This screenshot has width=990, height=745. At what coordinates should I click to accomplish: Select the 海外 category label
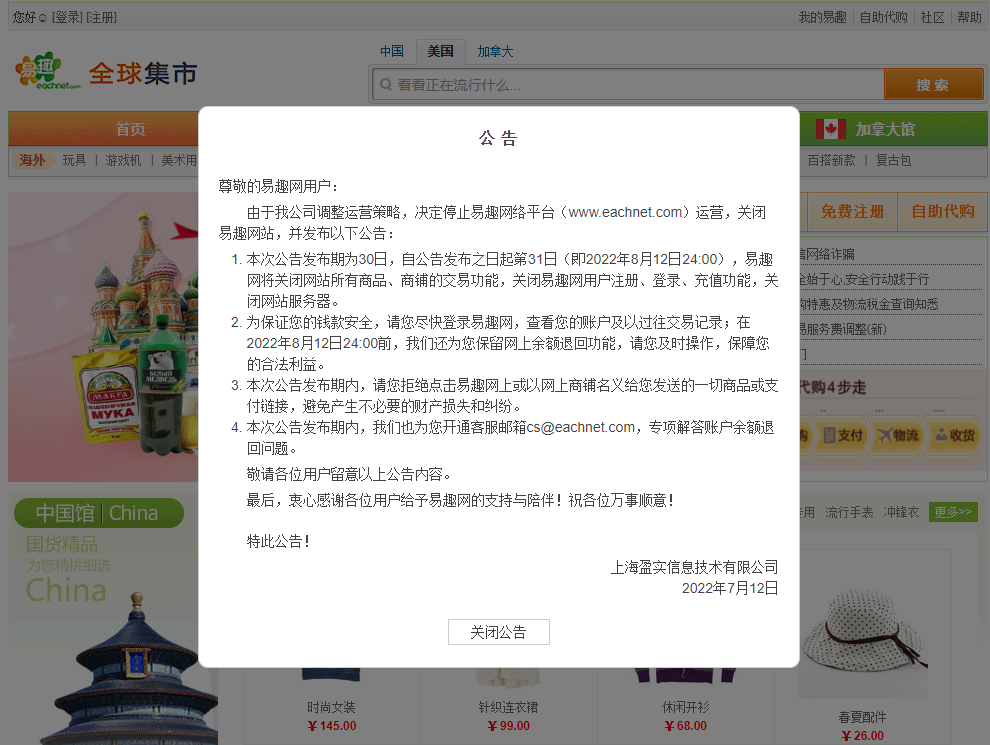coord(32,160)
